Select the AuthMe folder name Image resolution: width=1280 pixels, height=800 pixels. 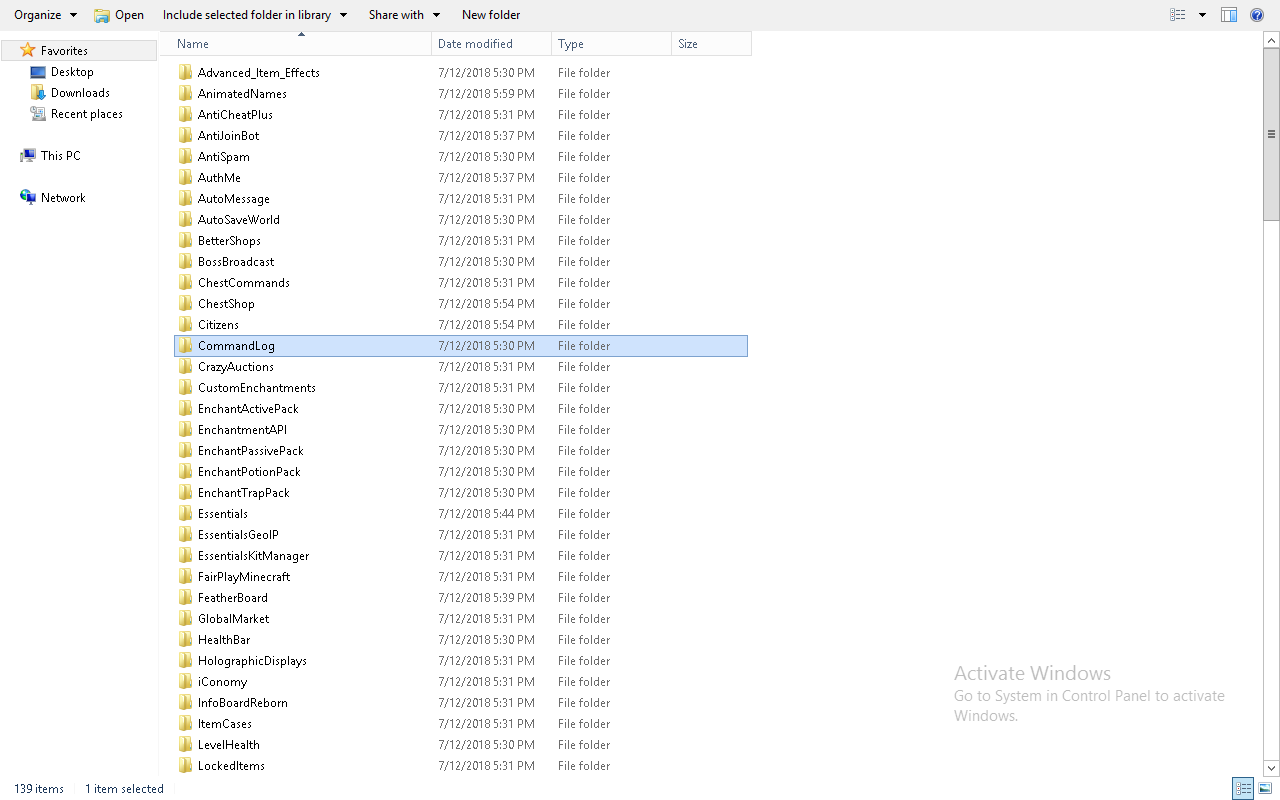tap(219, 178)
